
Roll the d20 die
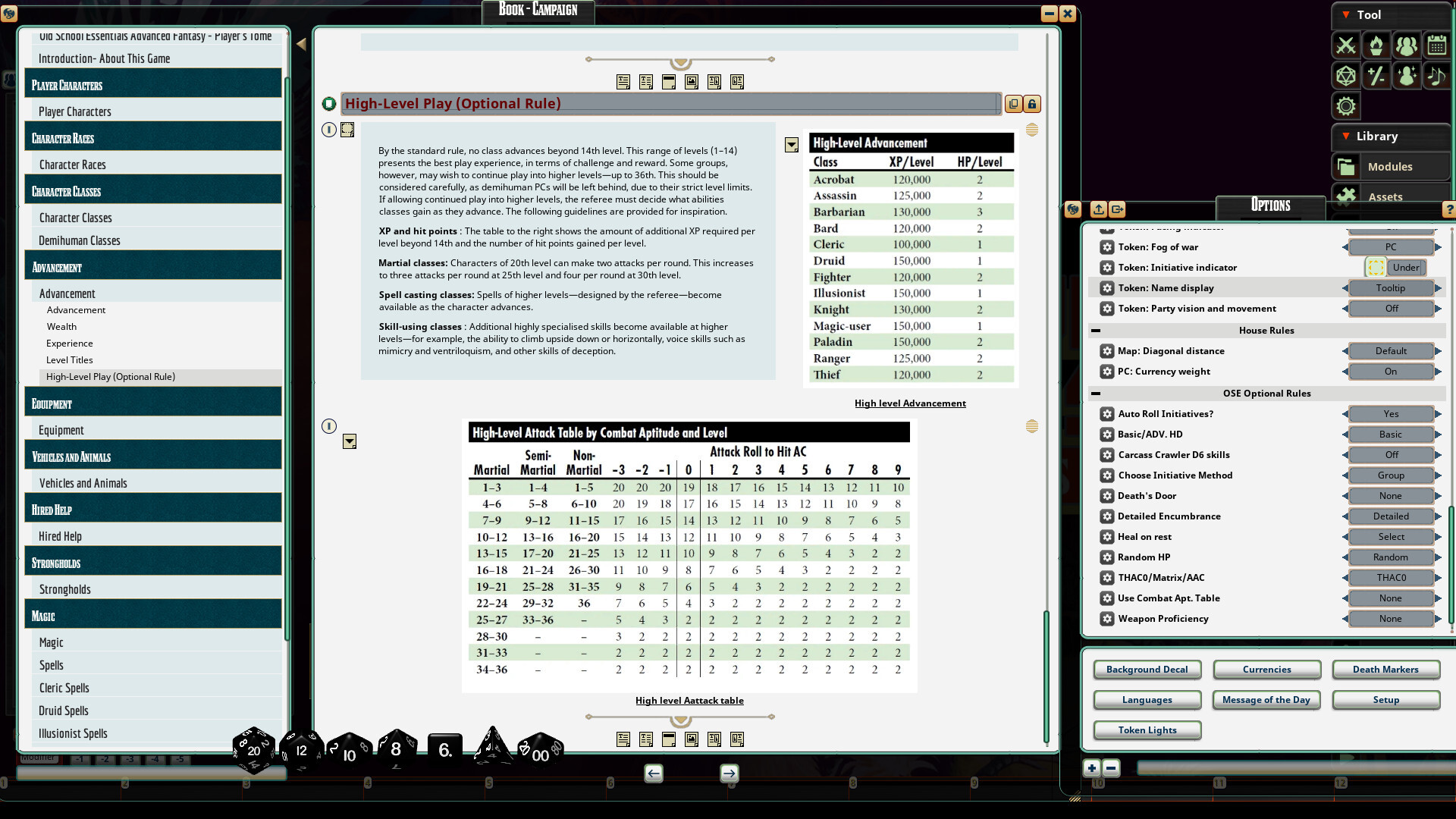click(254, 750)
